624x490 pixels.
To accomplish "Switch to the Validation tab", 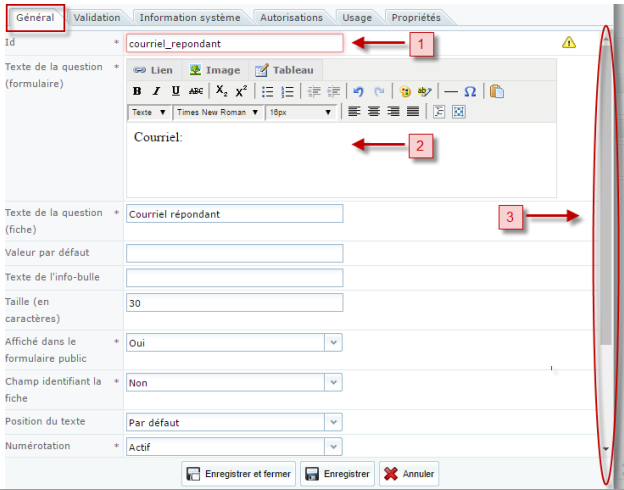I will coord(97,18).
